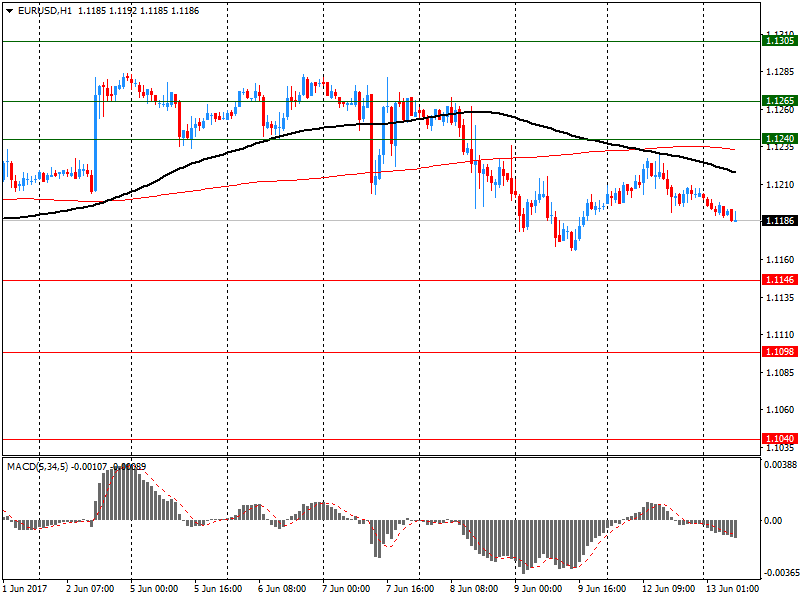This screenshot has height=600, width=800.
Task: Click the EURUSD,H1 chart title text
Action: tap(45, 11)
